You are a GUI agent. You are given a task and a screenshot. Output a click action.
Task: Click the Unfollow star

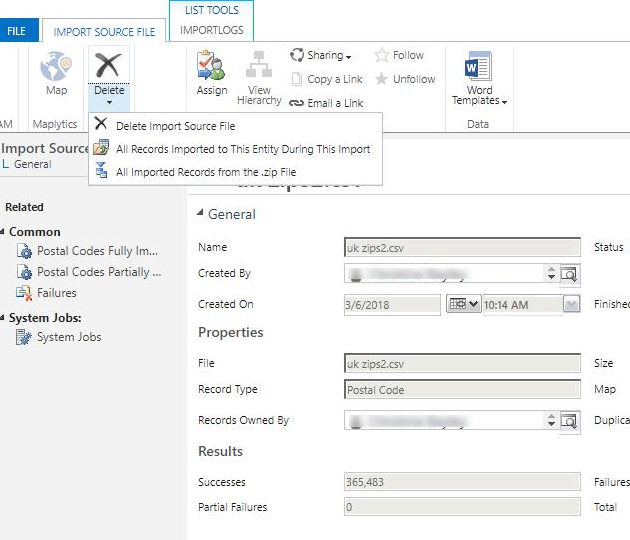tap(381, 79)
